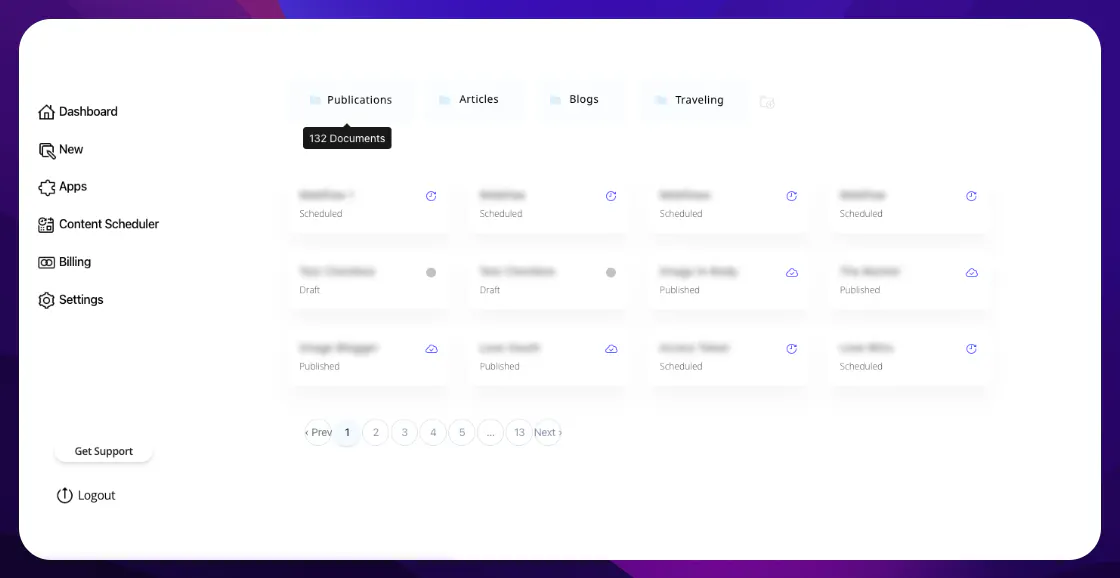Click the ellipsis pagination button
The width and height of the screenshot is (1120, 578).
coord(491,432)
